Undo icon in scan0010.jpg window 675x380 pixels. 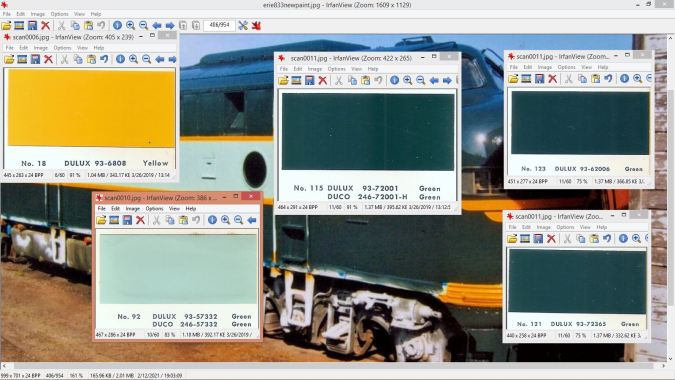click(x=196, y=220)
